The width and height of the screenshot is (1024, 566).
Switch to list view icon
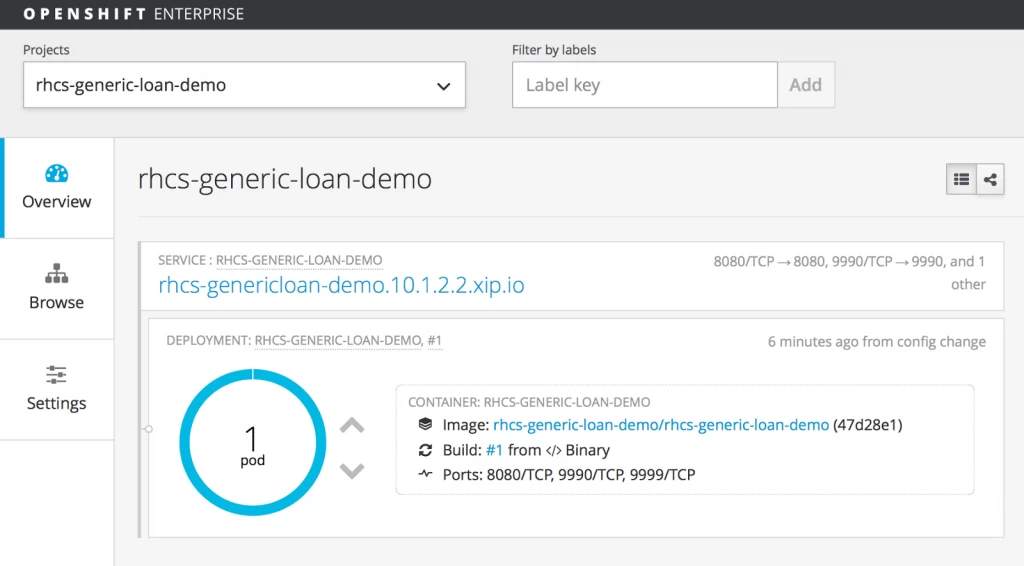tap(961, 179)
